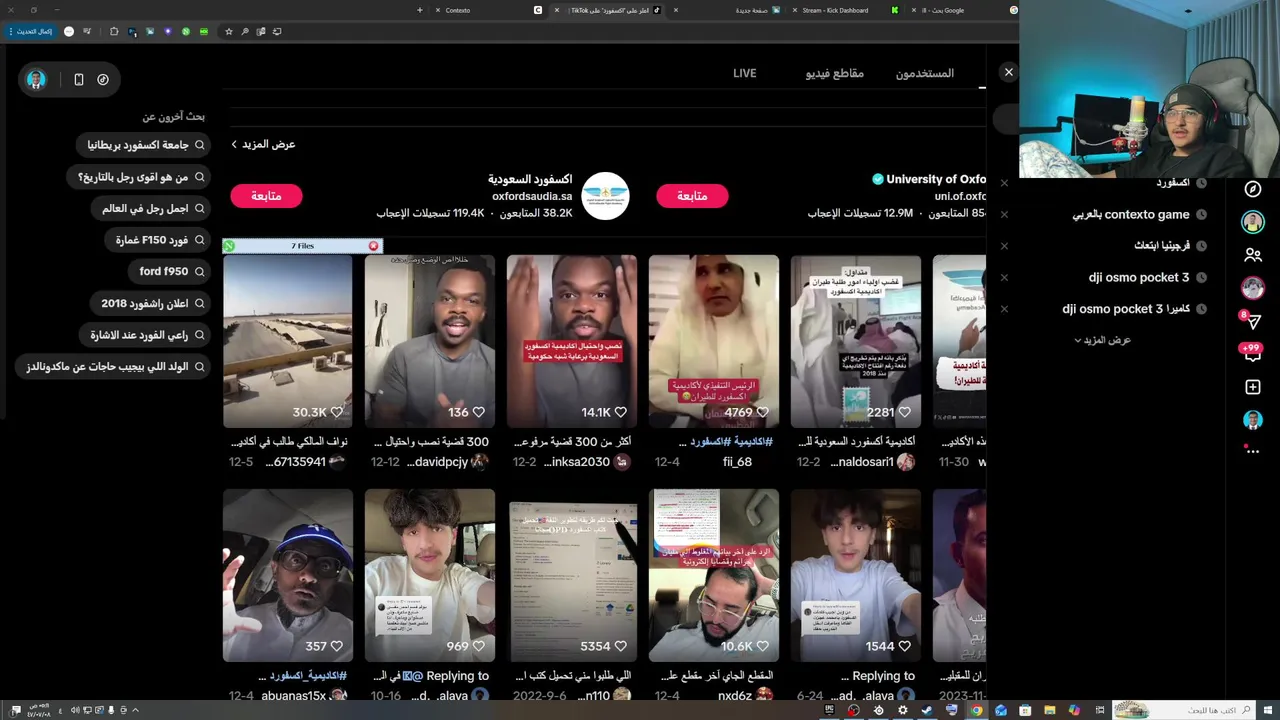The height and width of the screenshot is (720, 1280).
Task: Open the Friends people icon in sidebar
Action: [x=1253, y=255]
